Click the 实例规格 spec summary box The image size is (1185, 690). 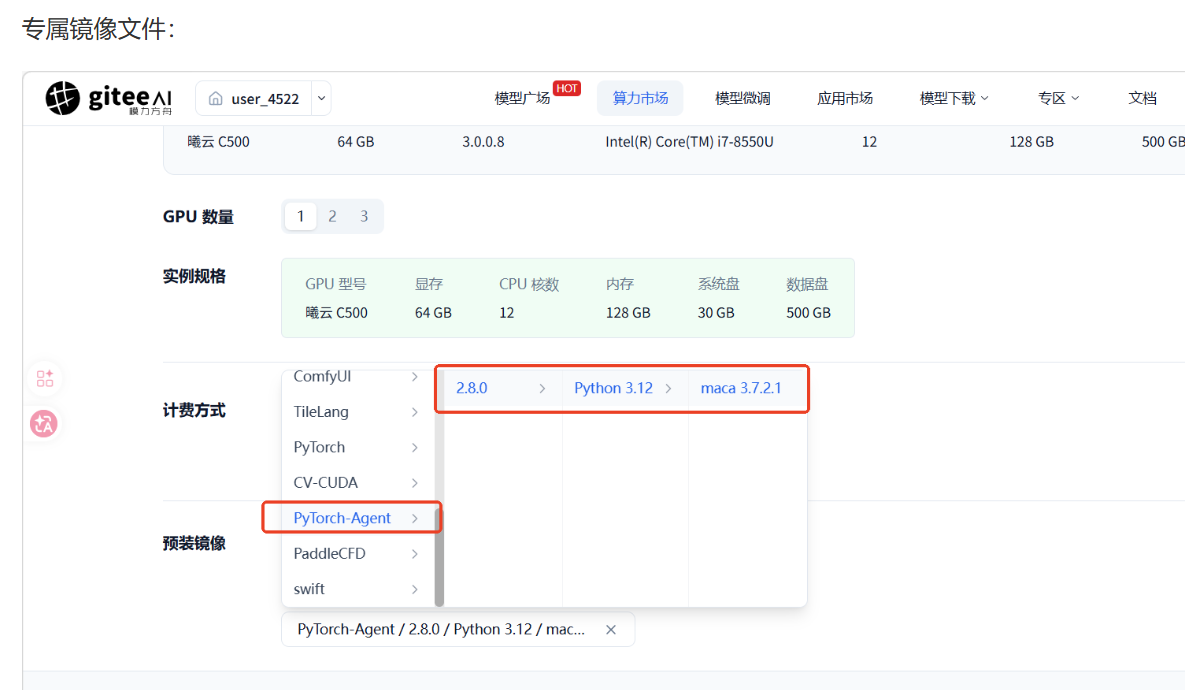(568, 298)
